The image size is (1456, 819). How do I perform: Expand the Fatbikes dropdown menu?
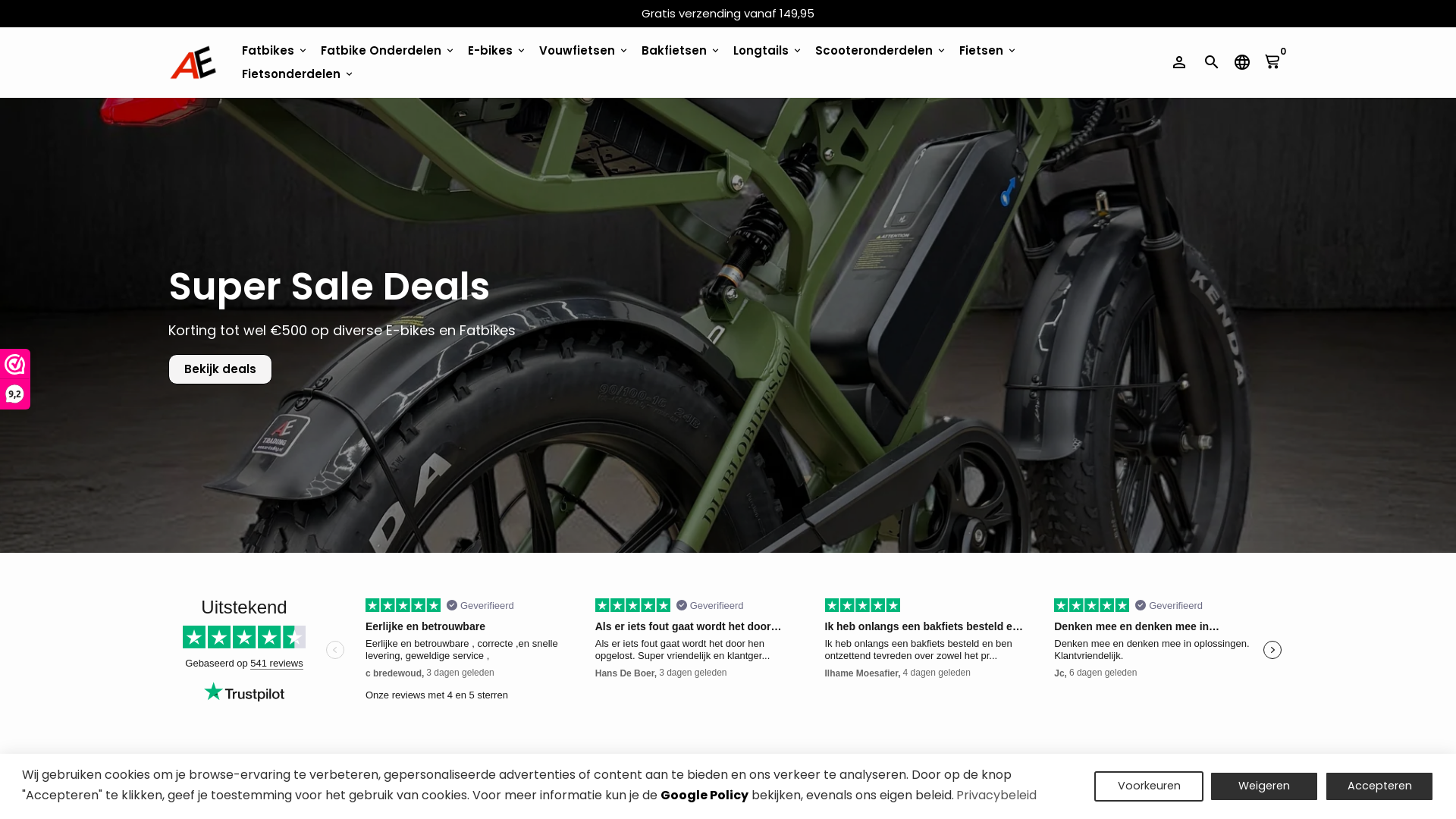(x=274, y=51)
